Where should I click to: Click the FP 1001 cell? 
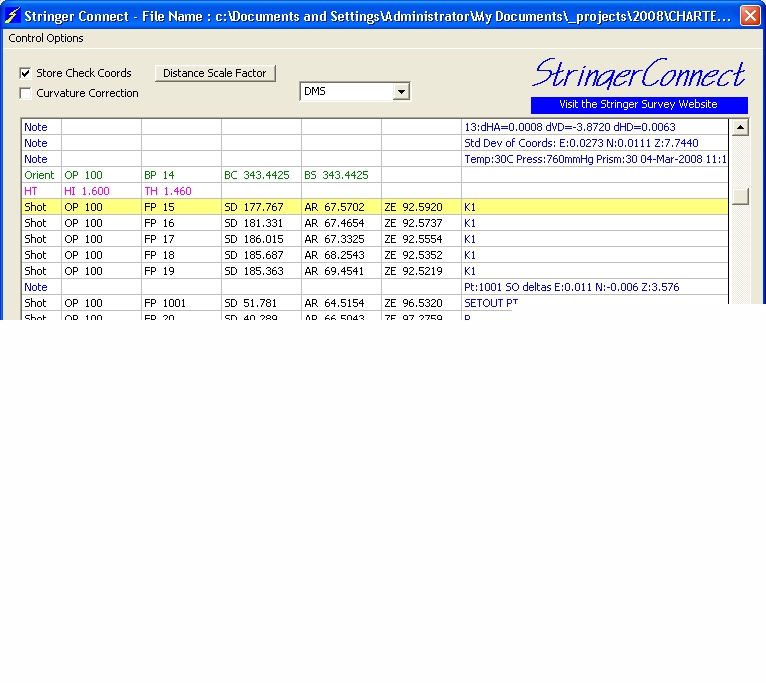181,303
